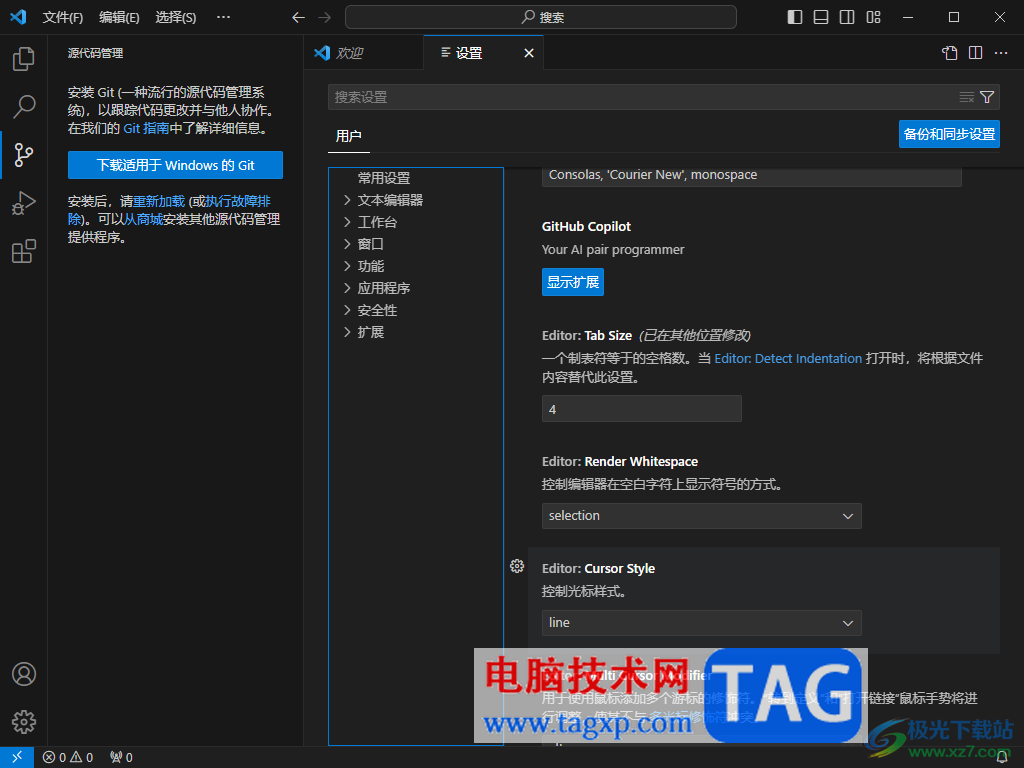
Task: Select 常用设置 in settings tree
Action: [384, 178]
